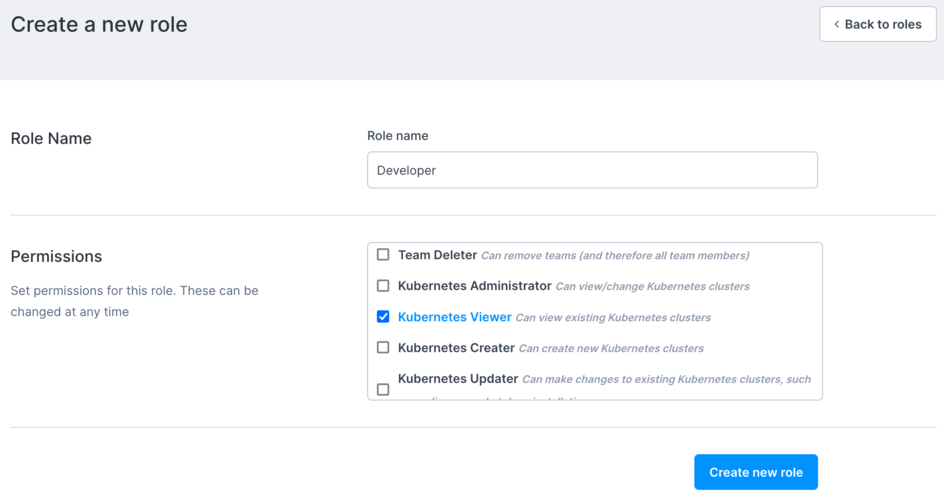Click the Kubernetes Updater label

click(458, 379)
